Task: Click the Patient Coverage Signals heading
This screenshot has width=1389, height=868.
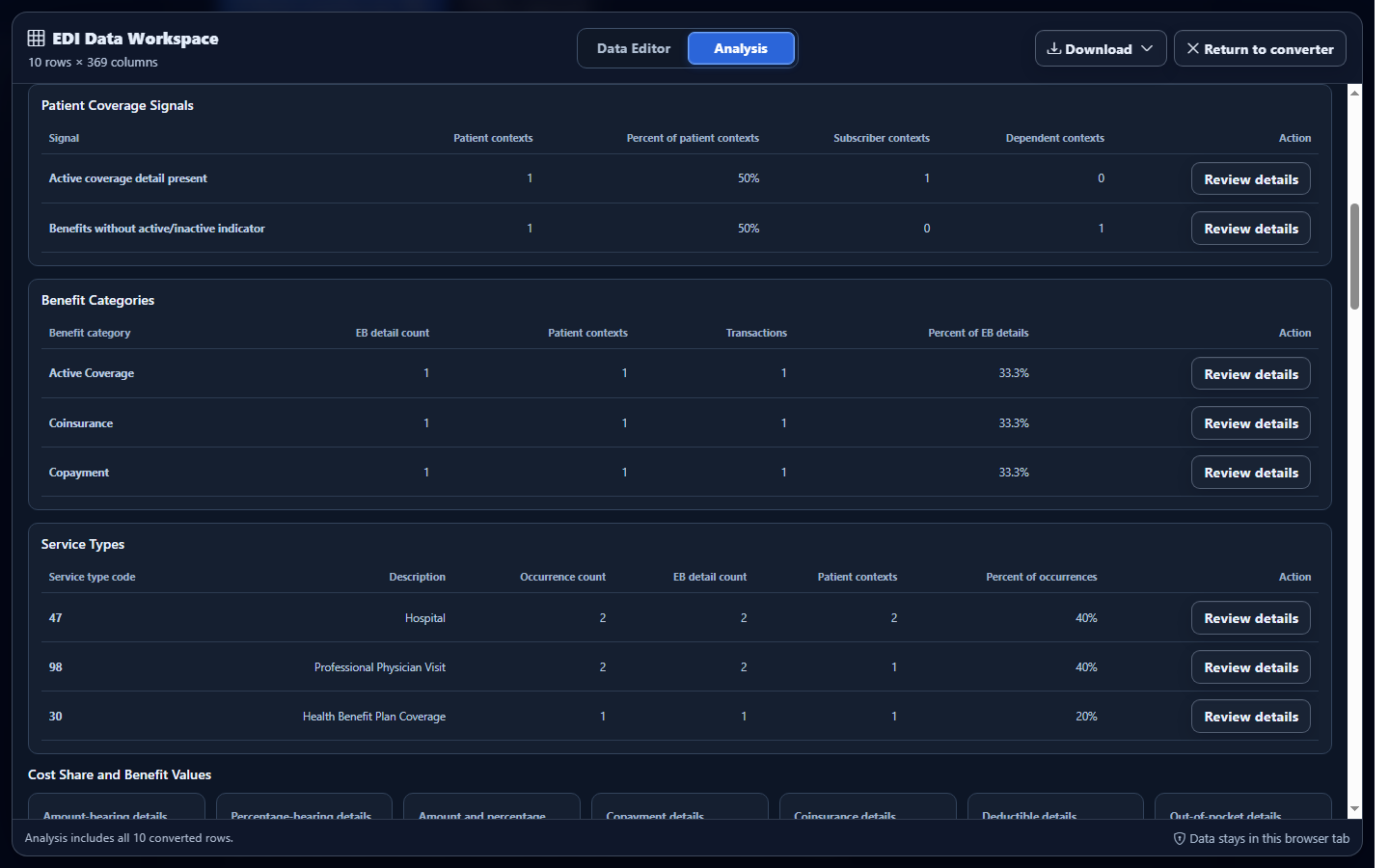Action: pyautogui.click(x=118, y=105)
